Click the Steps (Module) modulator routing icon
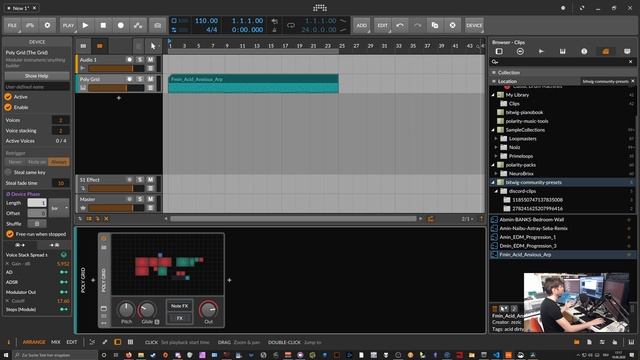The height and width of the screenshot is (360, 640). [64, 309]
